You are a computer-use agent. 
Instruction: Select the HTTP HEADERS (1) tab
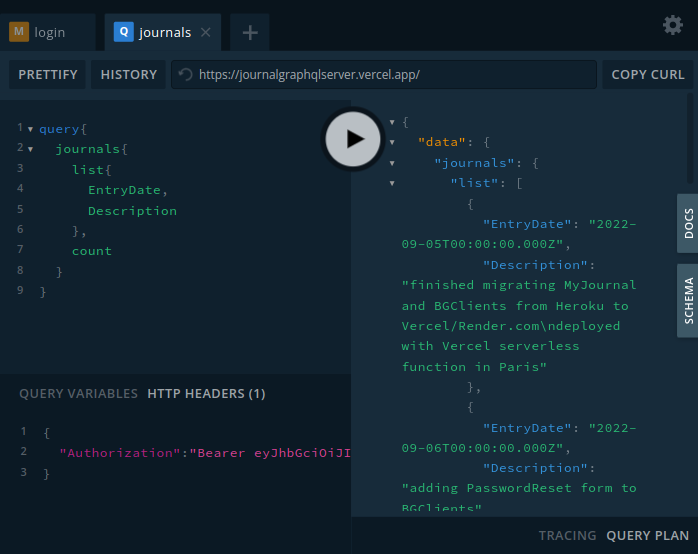tap(206, 394)
